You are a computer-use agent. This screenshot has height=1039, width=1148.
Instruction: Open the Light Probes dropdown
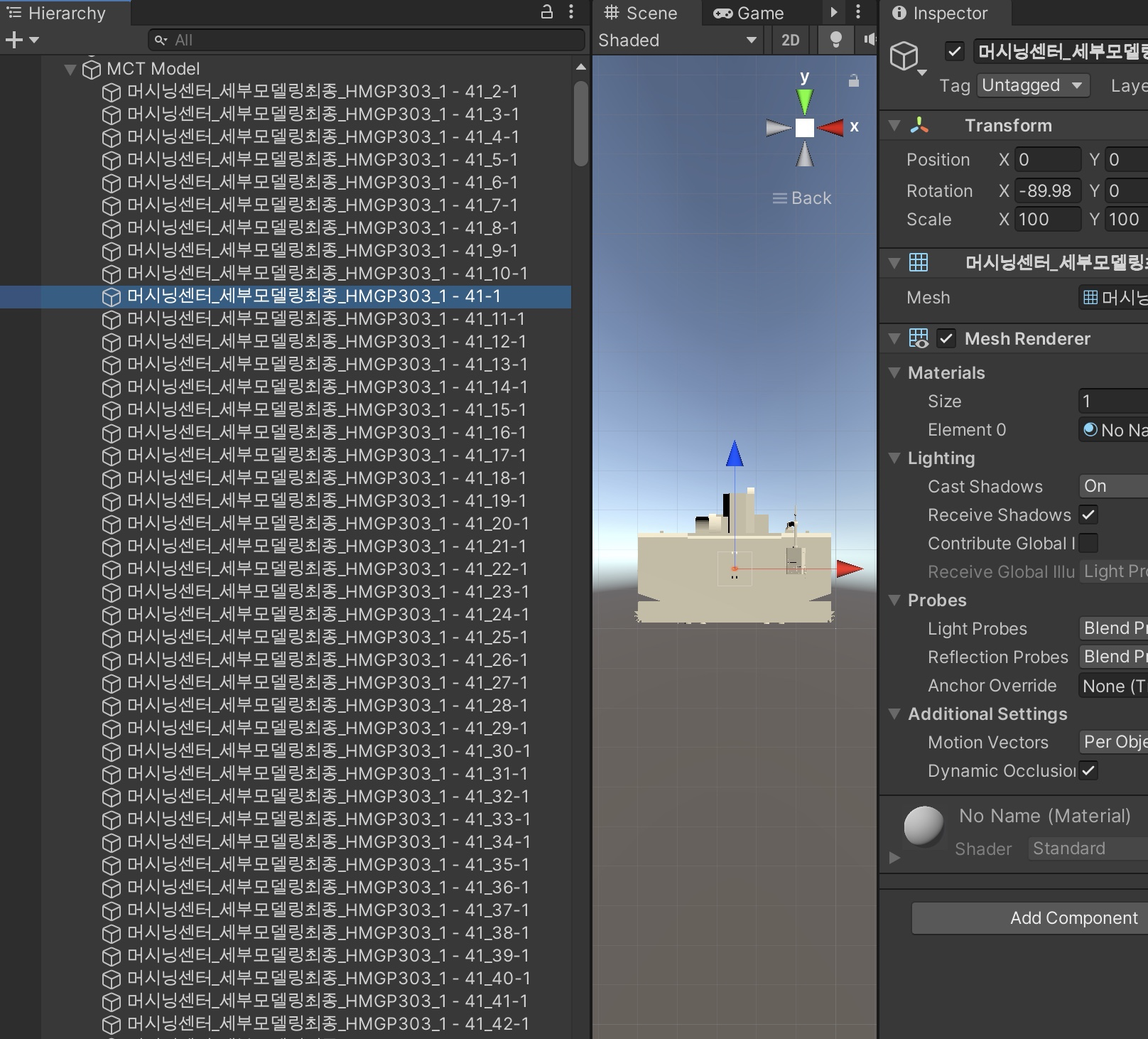tap(1113, 628)
